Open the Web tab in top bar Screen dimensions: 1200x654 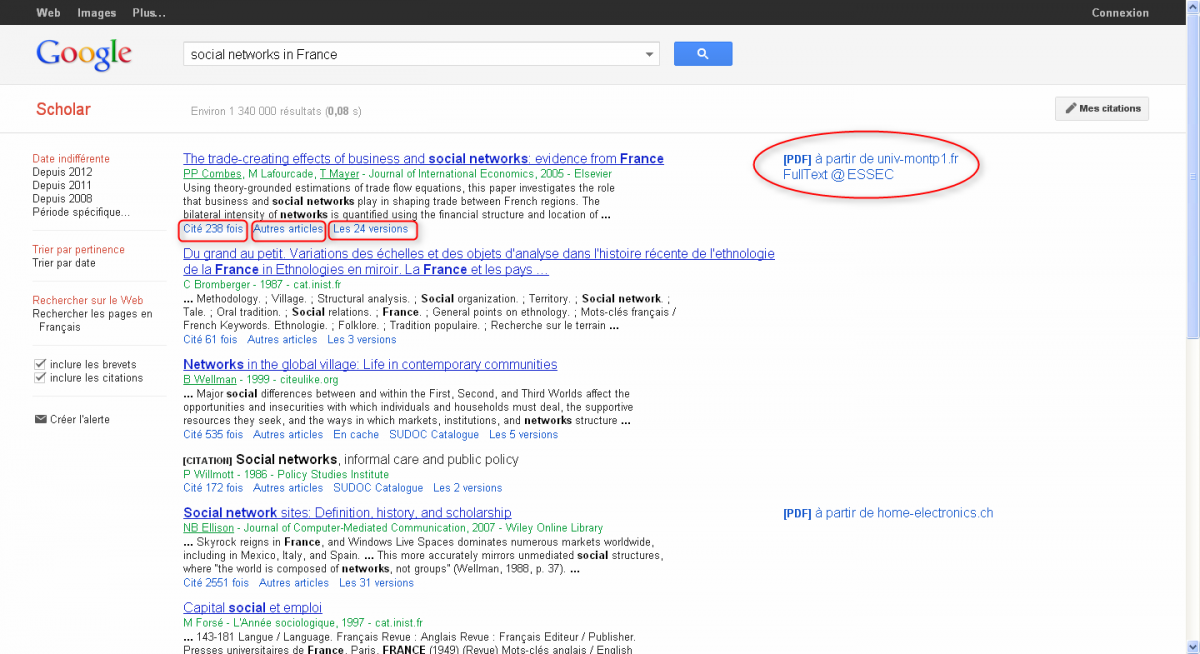click(x=47, y=13)
